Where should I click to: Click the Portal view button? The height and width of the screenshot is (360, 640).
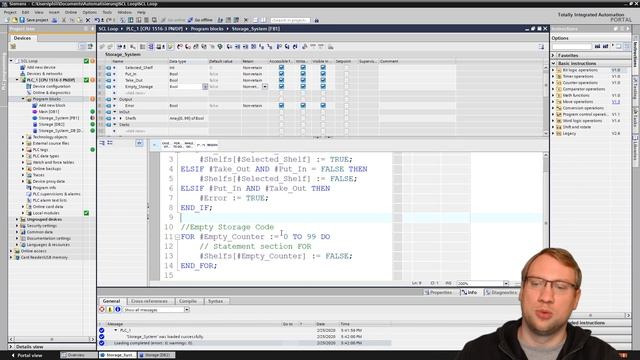click(x=27, y=355)
